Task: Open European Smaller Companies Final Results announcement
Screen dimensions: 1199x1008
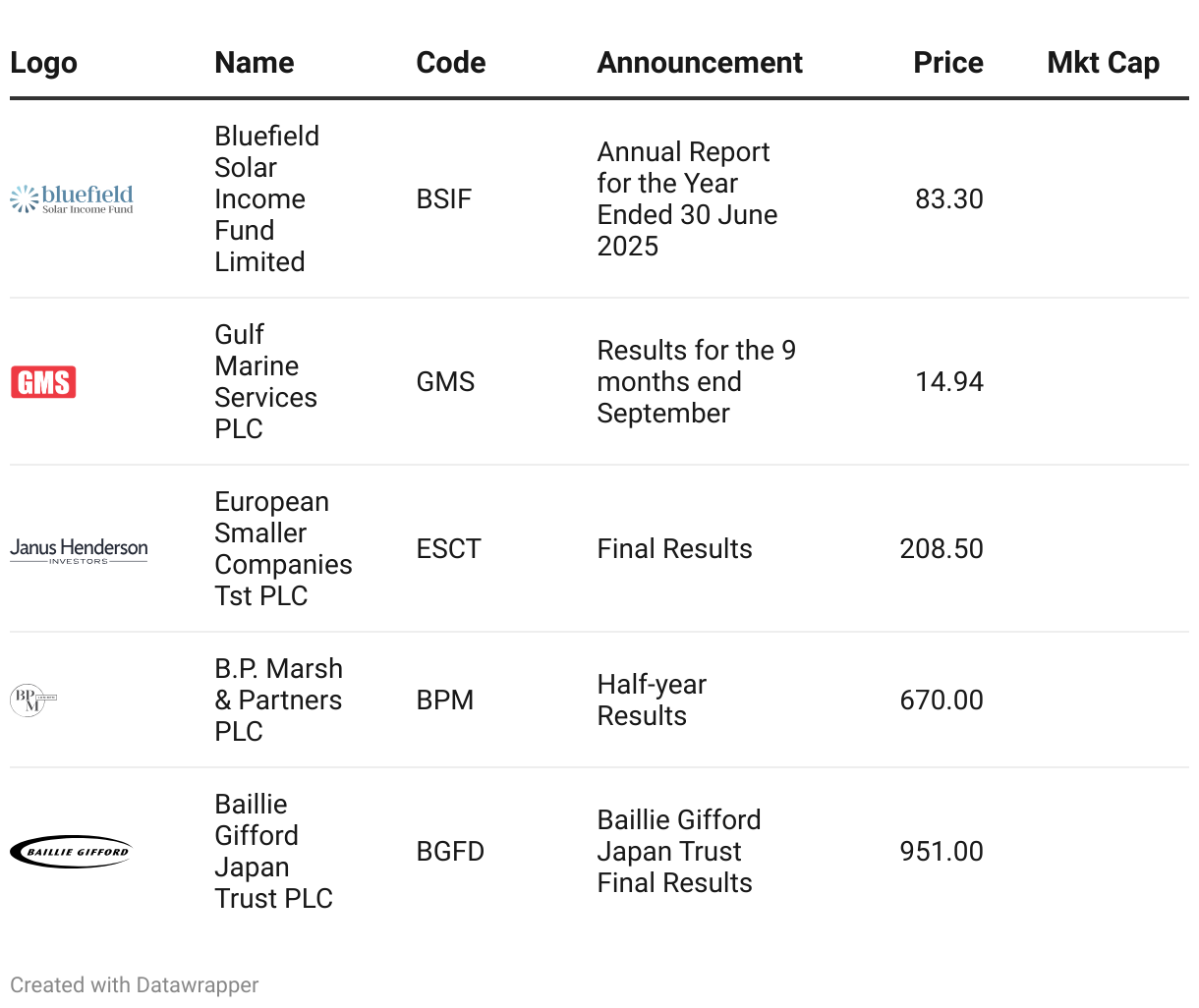Action: (x=675, y=549)
